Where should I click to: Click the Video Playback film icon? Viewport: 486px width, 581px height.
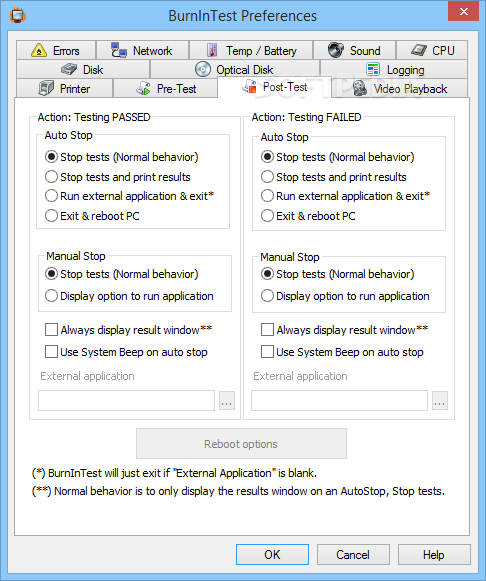pyautogui.click(x=359, y=88)
